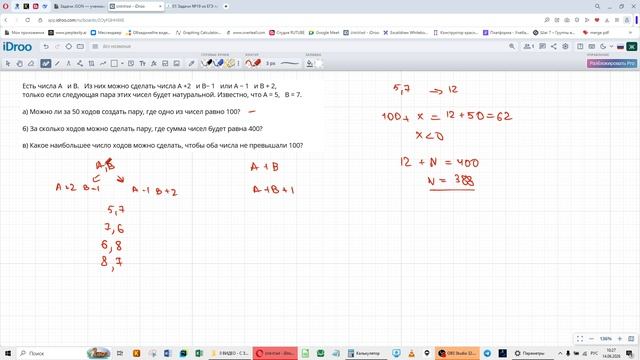This screenshot has width=640, height=360.
Task: Open the pen presets more options
Action: pyautogui.click(x=239, y=63)
